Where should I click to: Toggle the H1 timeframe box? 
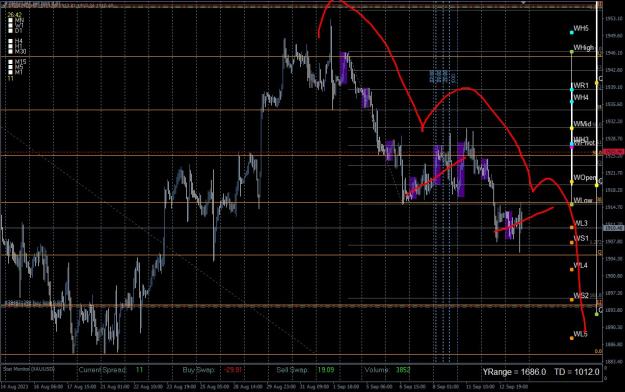[10, 46]
